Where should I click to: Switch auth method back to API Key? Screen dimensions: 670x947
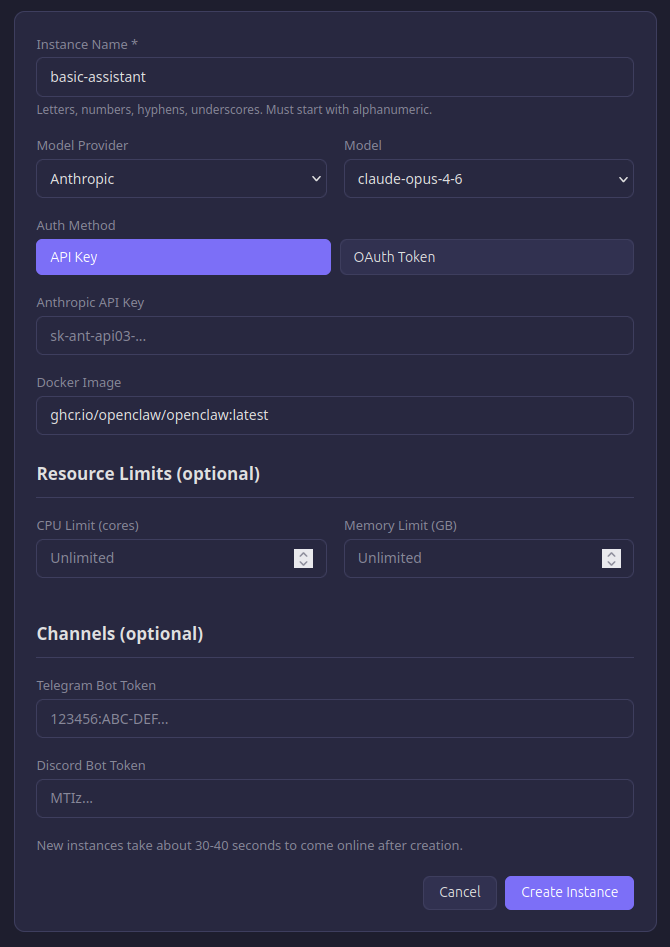[x=183, y=257]
